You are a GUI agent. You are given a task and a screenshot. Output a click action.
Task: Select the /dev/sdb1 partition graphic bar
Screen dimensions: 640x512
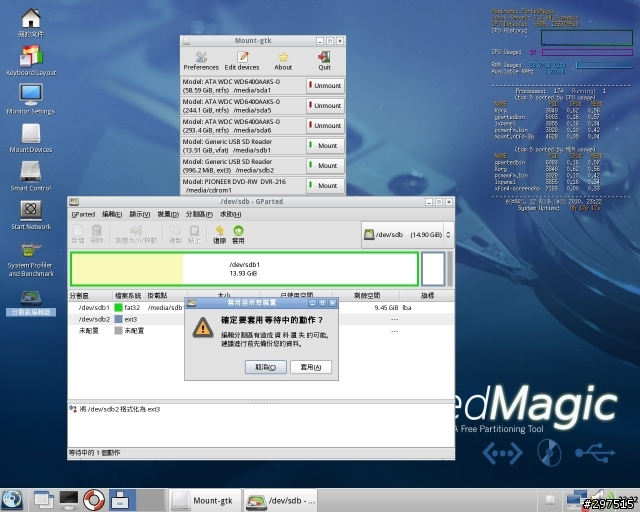244,269
